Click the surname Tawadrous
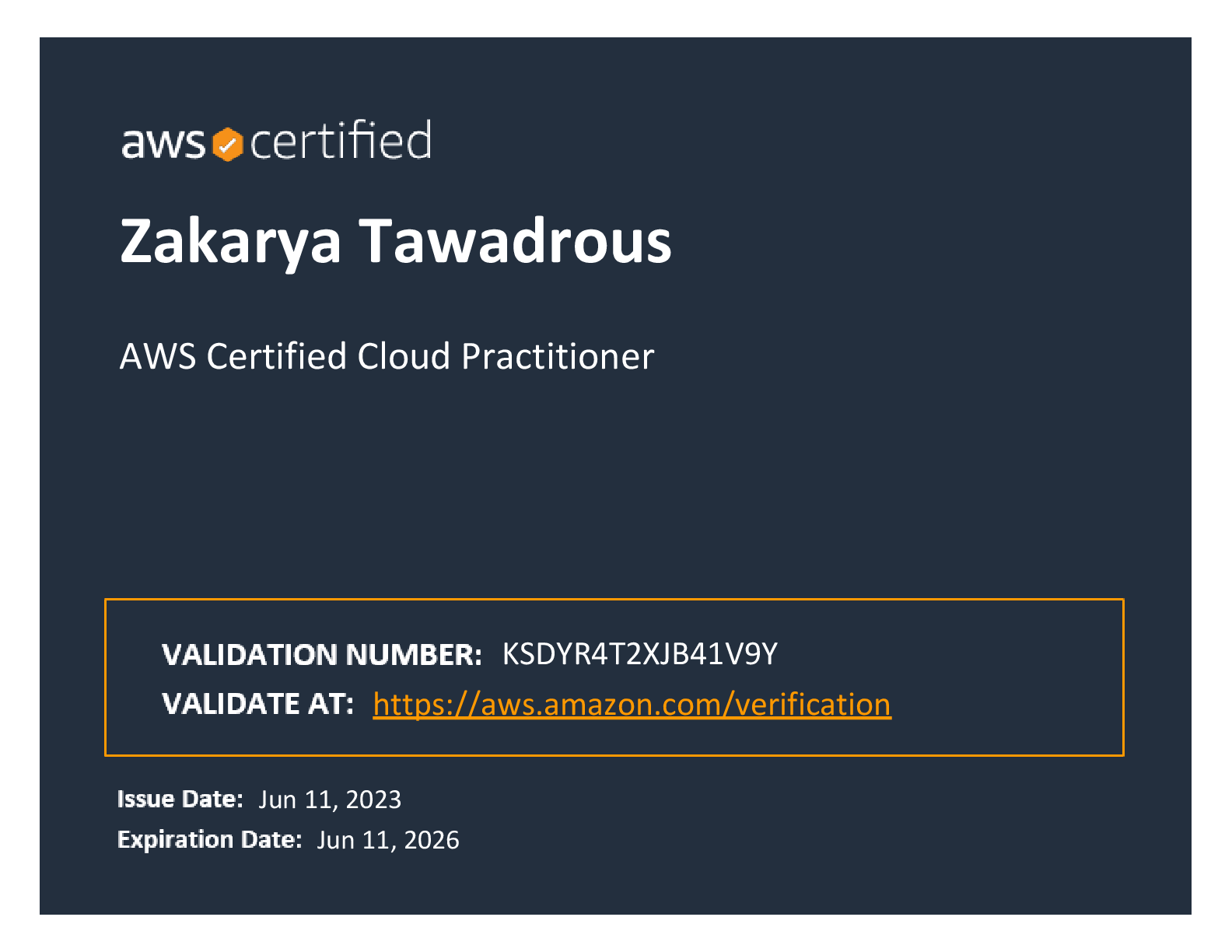Image resolution: width=1232 pixels, height=952 pixels. coord(515,241)
